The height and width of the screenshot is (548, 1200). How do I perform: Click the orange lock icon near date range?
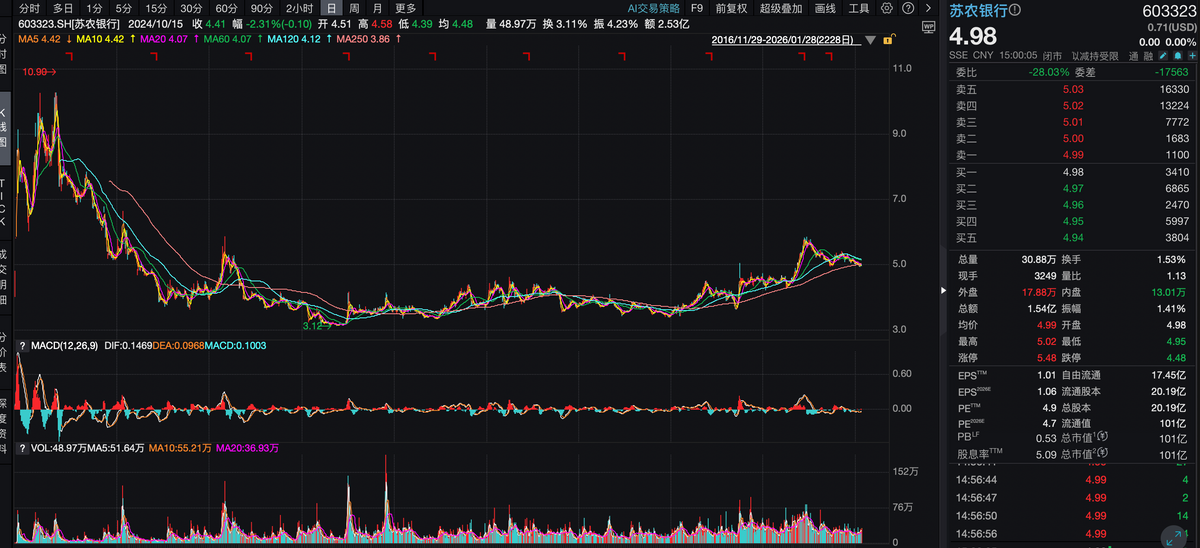click(x=888, y=39)
